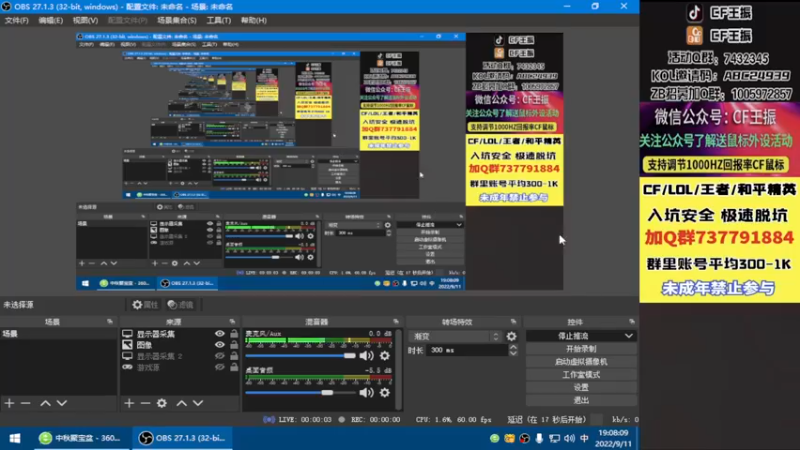Move source down in Sources panel
The width and height of the screenshot is (800, 450).
tap(198, 403)
